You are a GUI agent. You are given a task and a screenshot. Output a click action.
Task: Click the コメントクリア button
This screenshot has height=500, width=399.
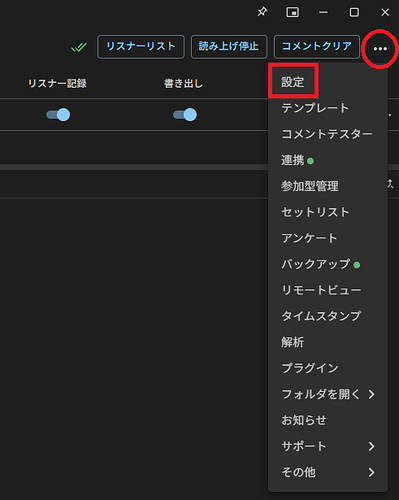coord(317,47)
